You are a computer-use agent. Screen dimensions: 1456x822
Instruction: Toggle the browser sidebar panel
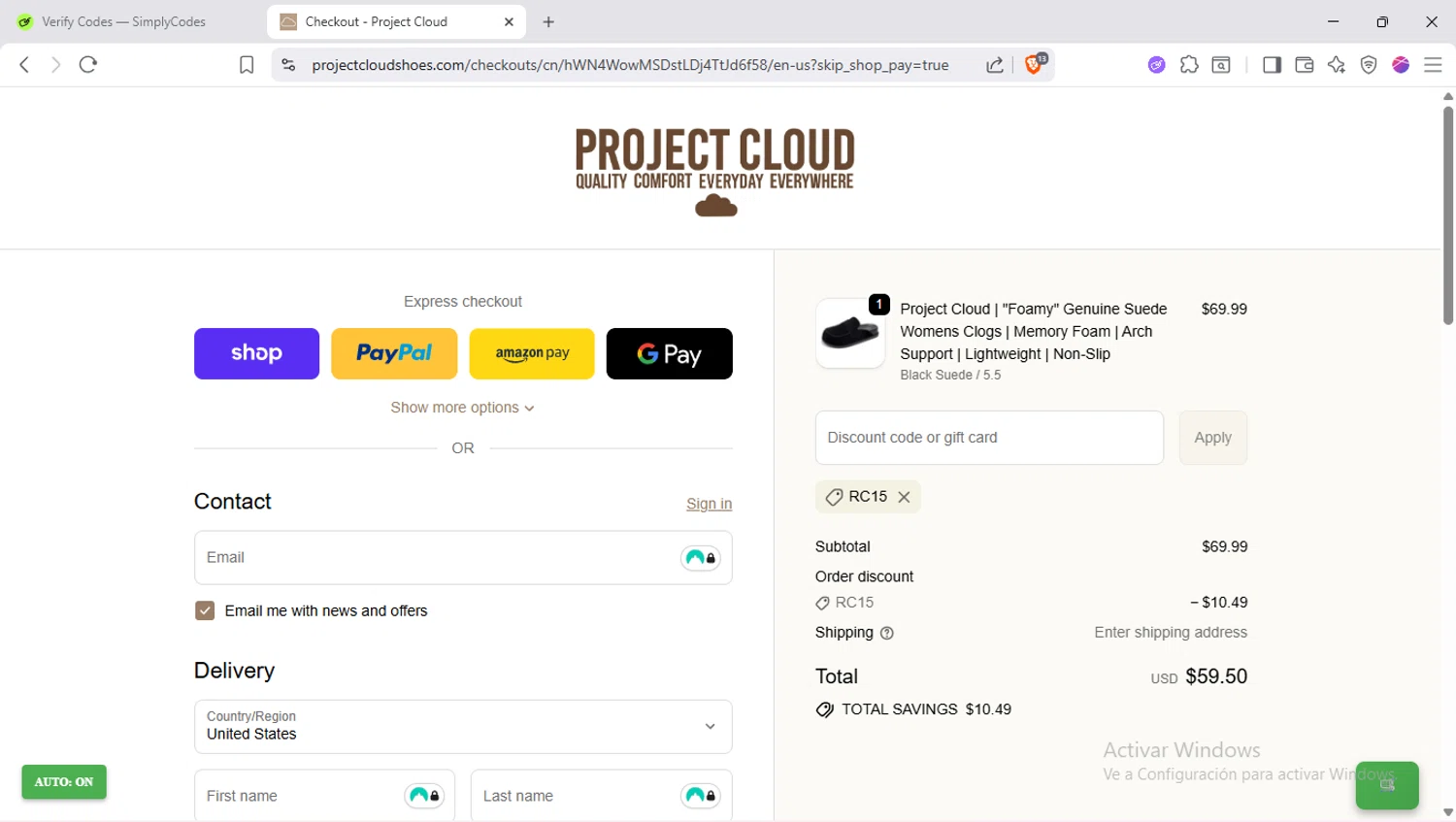[x=1272, y=65]
